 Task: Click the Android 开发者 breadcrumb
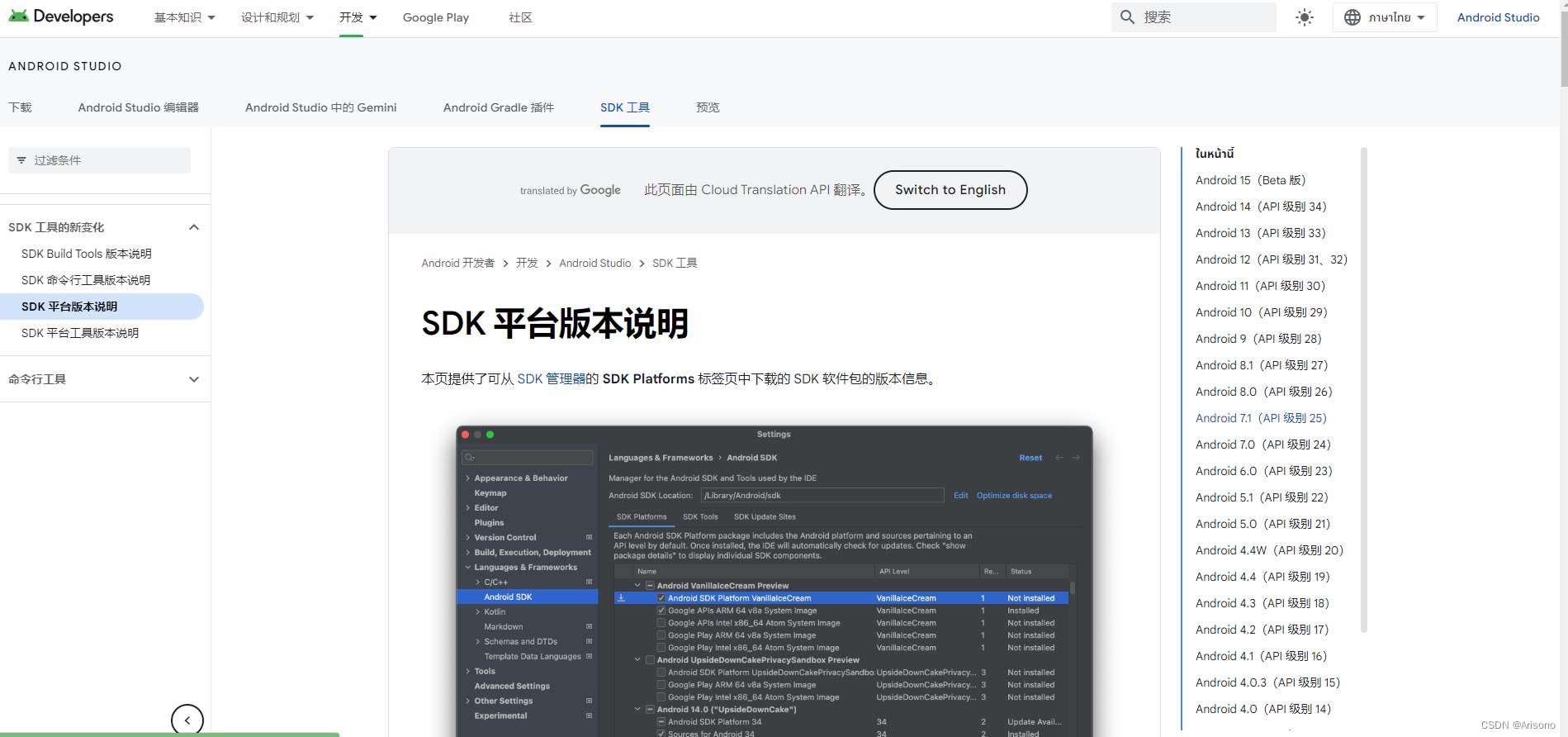[458, 263]
